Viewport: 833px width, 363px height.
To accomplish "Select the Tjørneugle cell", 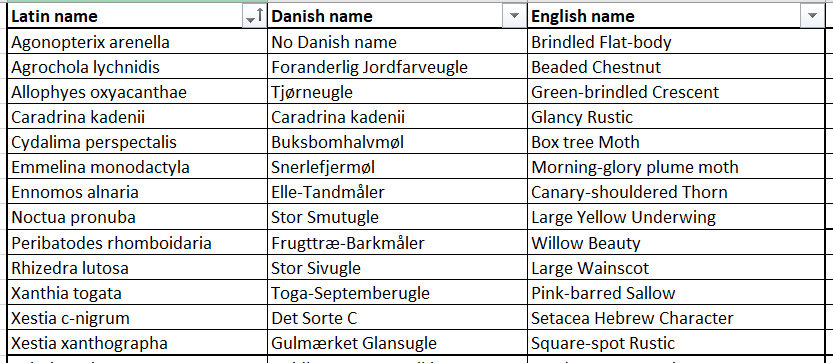I will (x=397, y=92).
